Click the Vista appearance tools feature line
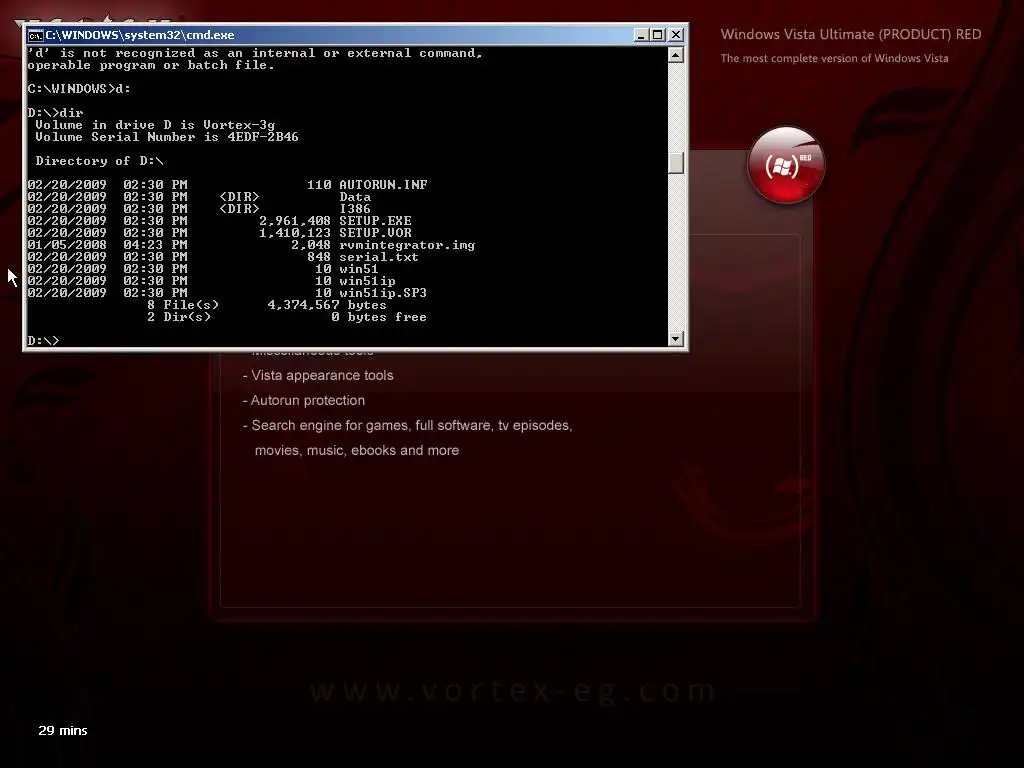 click(318, 376)
